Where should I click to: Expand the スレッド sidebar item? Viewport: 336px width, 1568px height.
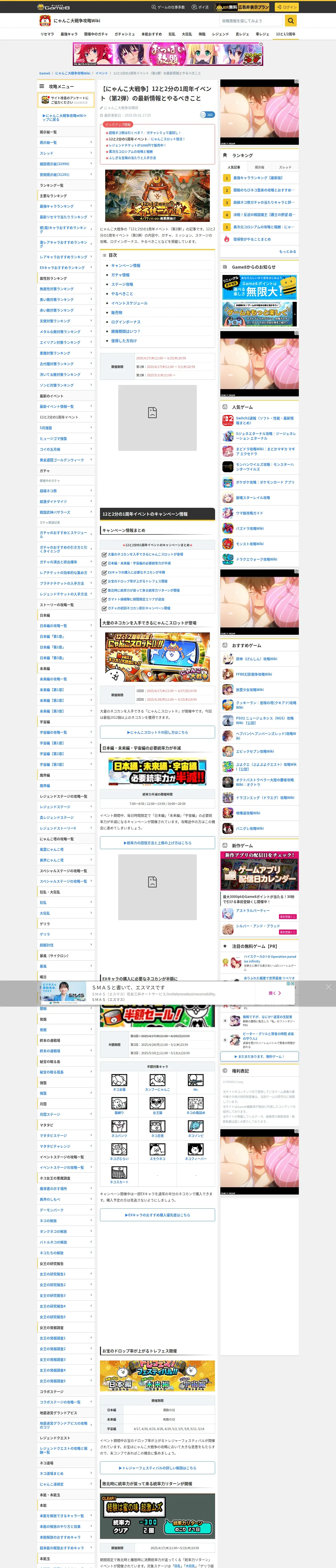click(66, 153)
